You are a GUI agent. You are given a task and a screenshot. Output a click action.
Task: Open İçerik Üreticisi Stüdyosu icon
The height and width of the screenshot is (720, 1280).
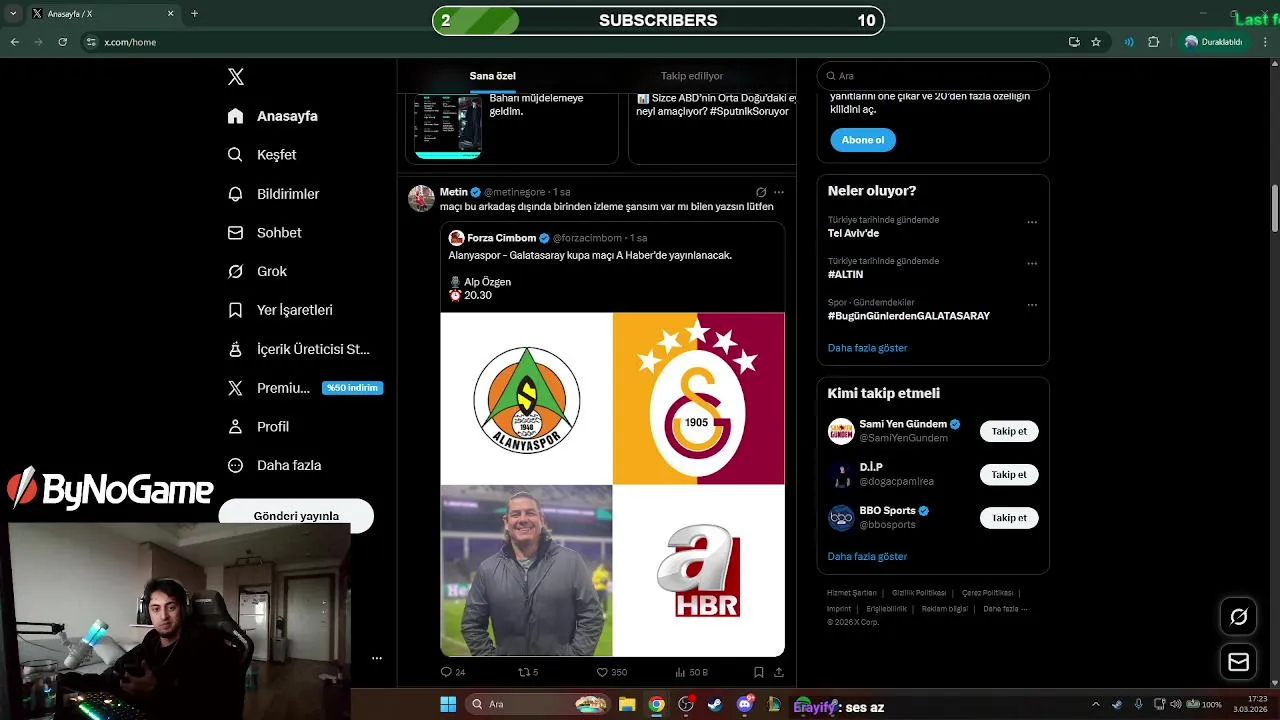pyautogui.click(x=235, y=349)
